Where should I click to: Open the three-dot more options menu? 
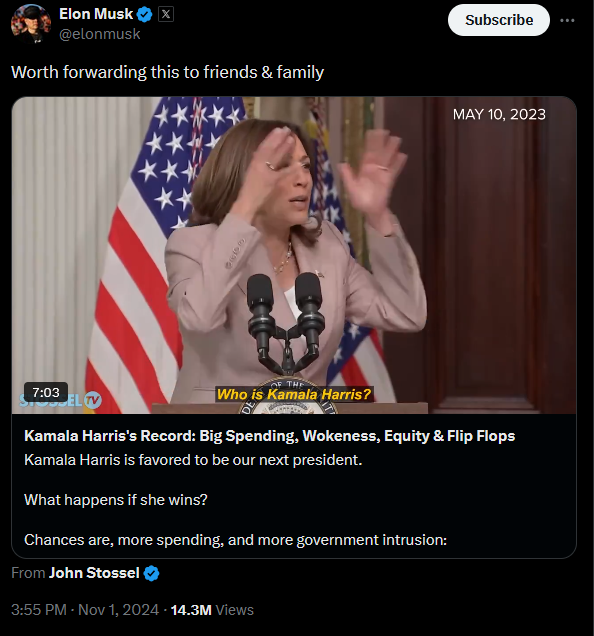tap(567, 20)
